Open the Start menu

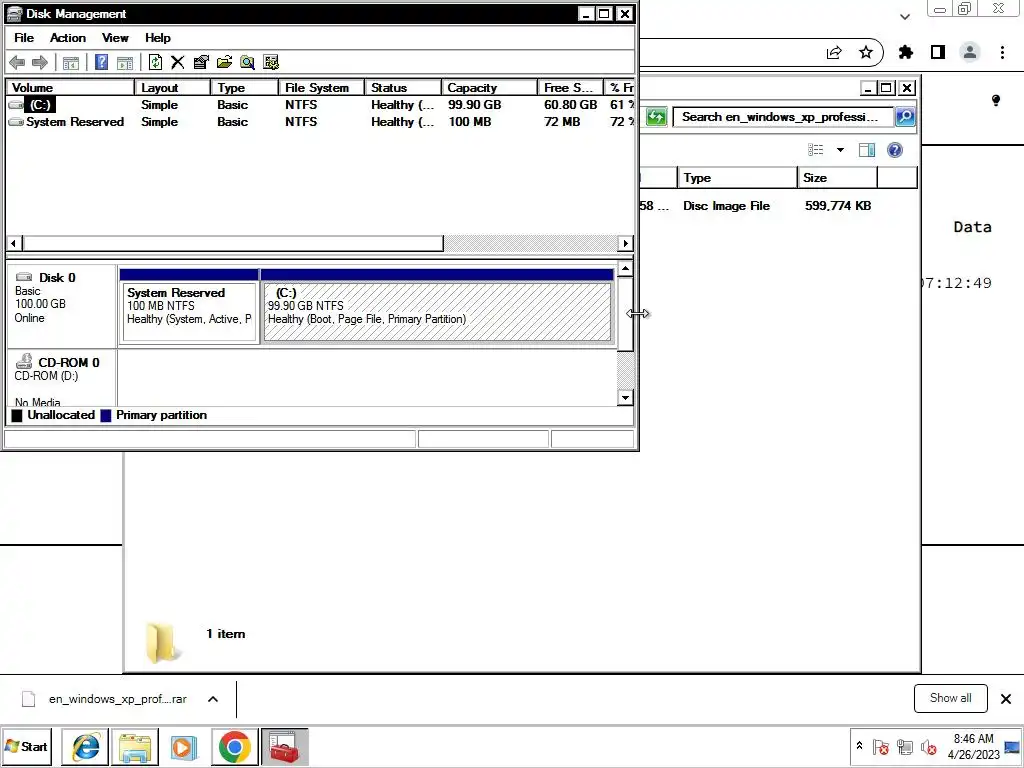click(x=26, y=746)
